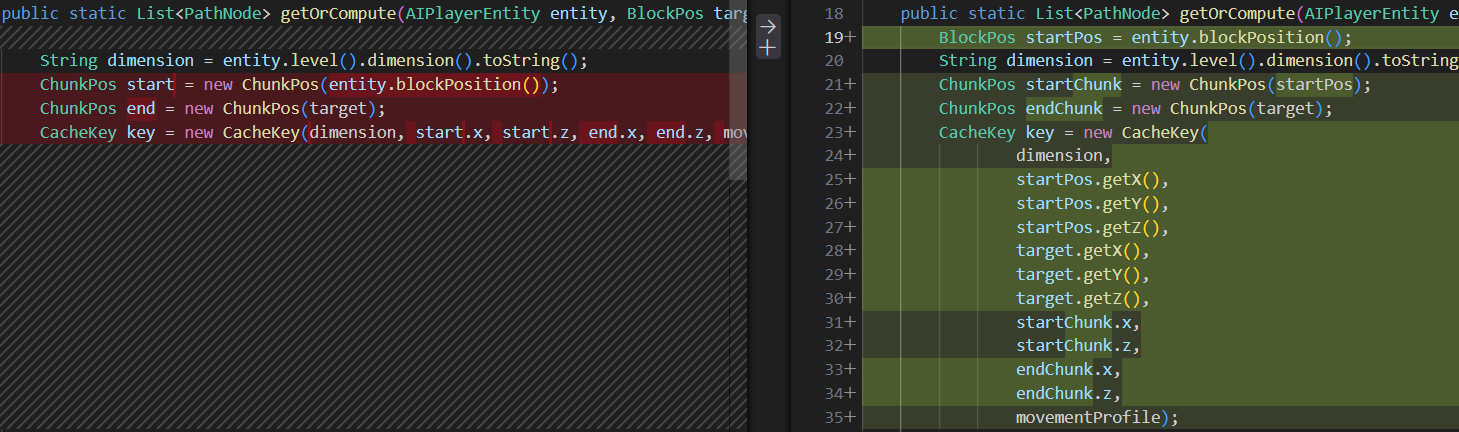Image resolution: width=1459 pixels, height=432 pixels.
Task: Click the revert change arrow icon
Action: click(x=768, y=27)
